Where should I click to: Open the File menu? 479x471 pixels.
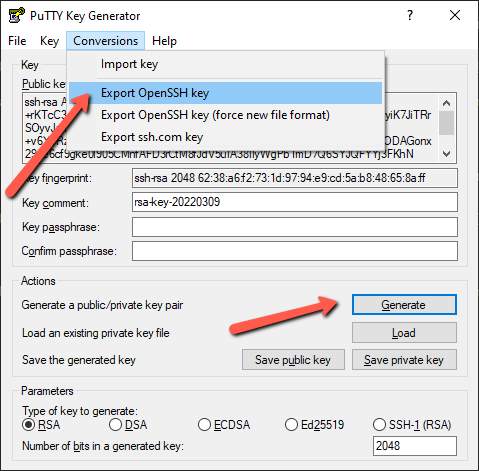17,41
